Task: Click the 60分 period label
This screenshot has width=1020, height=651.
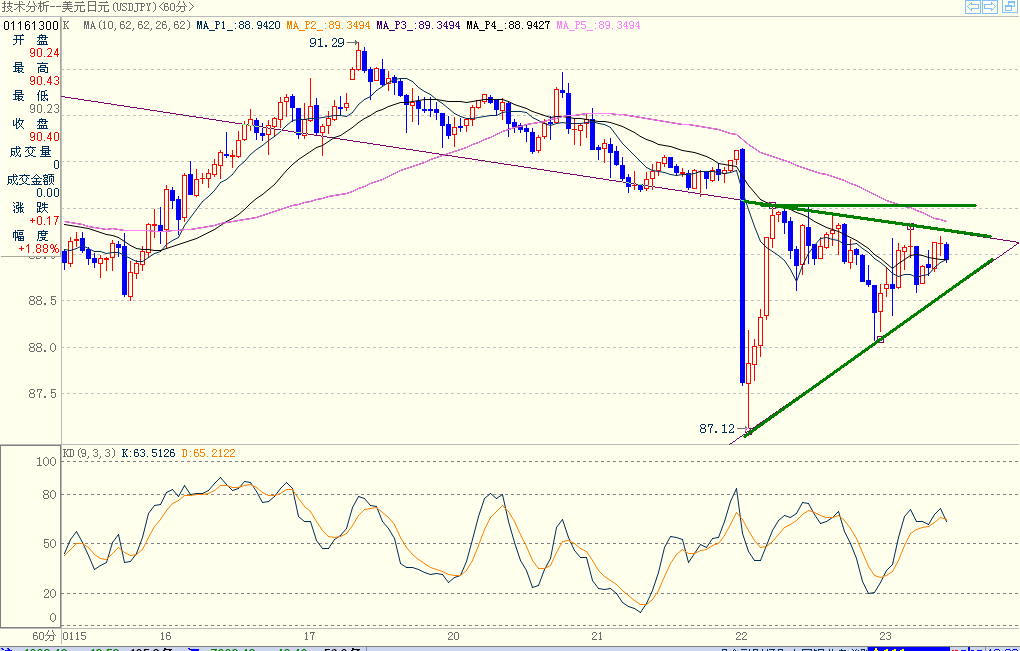Action: click(x=44, y=636)
